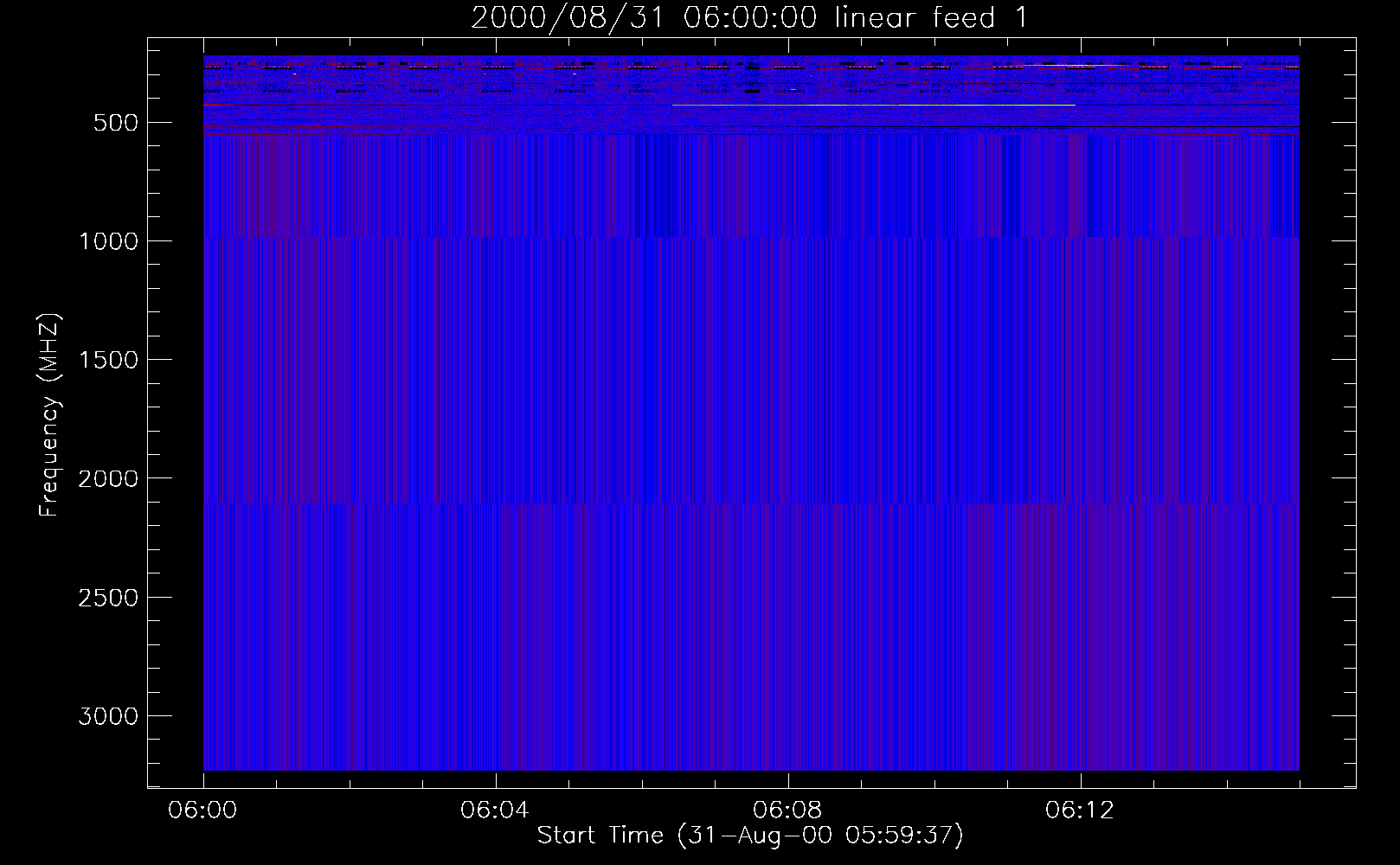The image size is (1400, 865).
Task: Click the 'Start Time (31-Aug-00 05:59:37)' label
Action: [x=750, y=836]
